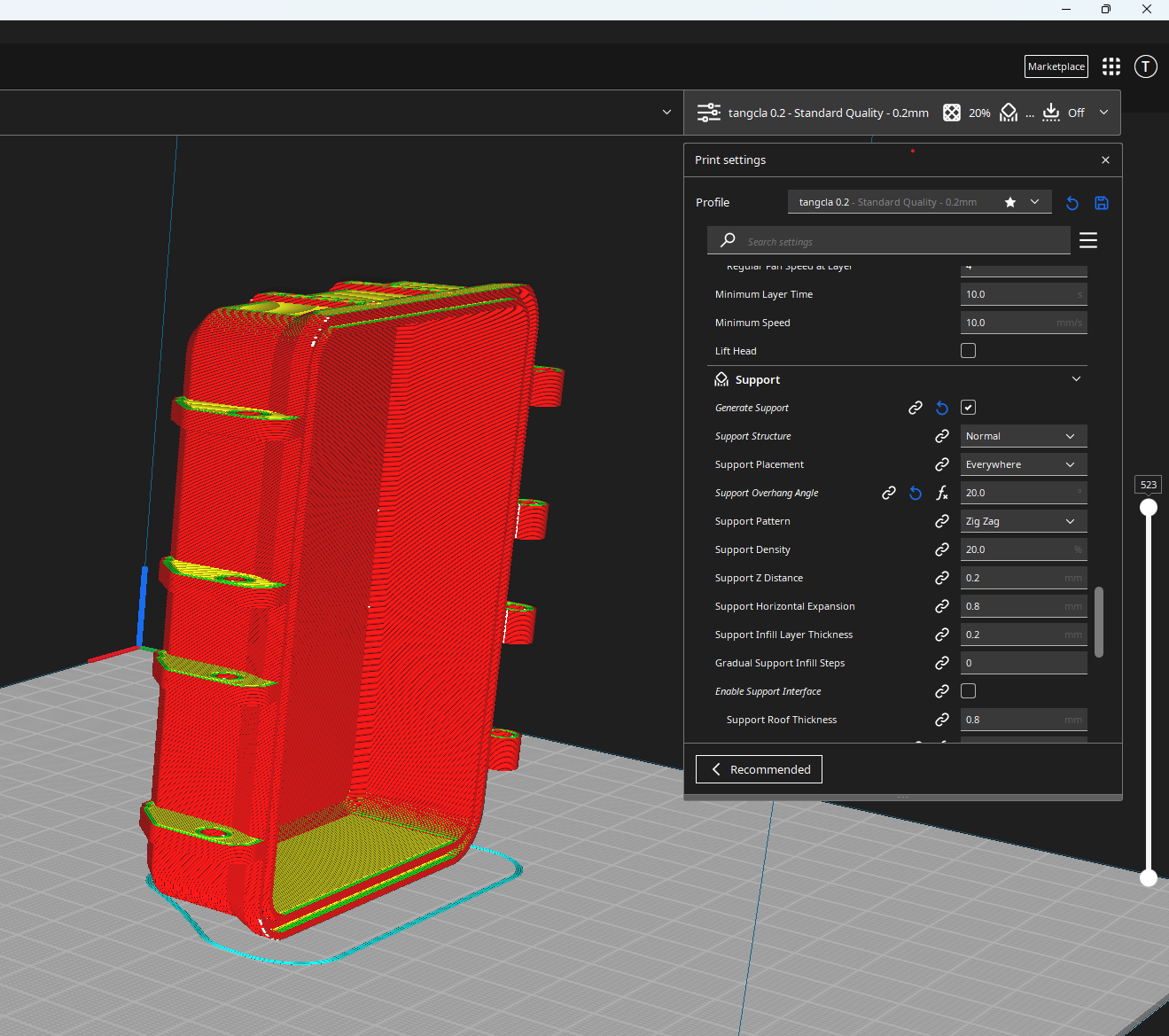Screen dimensions: 1169x1036
Task: Open the Marketplace
Action: tap(1056, 66)
